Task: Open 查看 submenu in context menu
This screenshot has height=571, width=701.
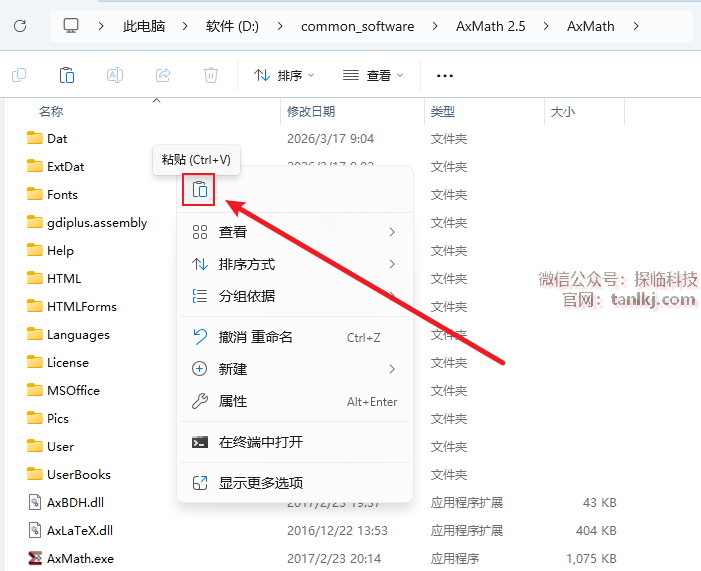Action: click(295, 232)
